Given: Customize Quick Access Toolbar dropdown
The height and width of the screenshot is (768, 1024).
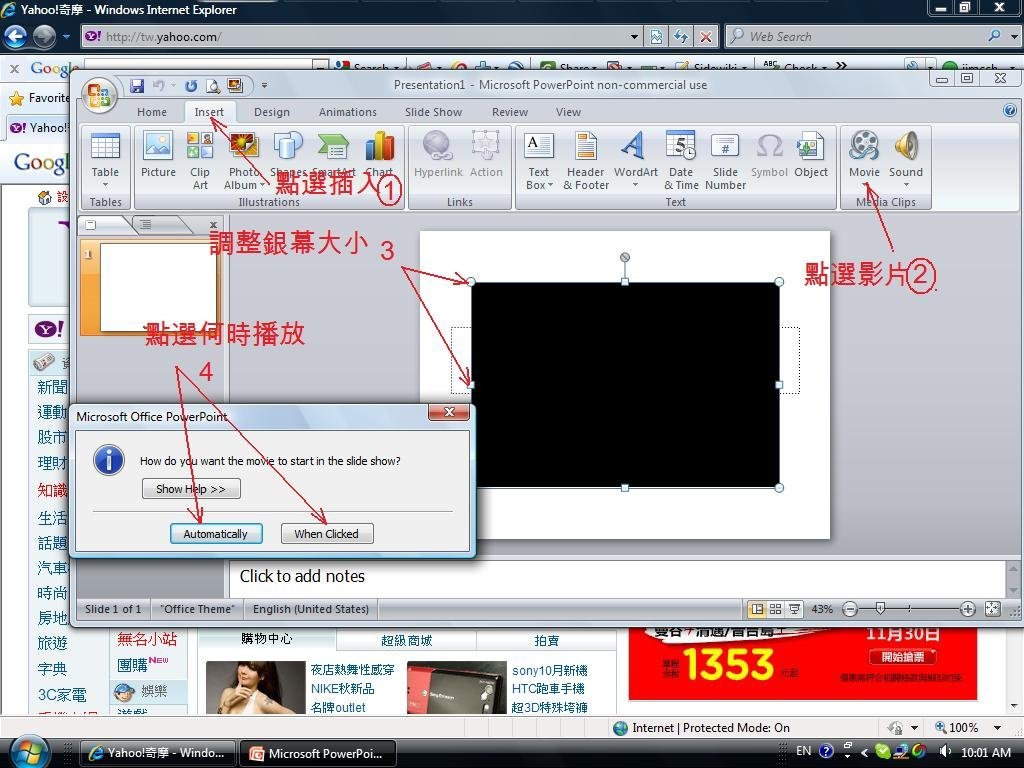Looking at the screenshot, I should pyautogui.click(x=264, y=86).
